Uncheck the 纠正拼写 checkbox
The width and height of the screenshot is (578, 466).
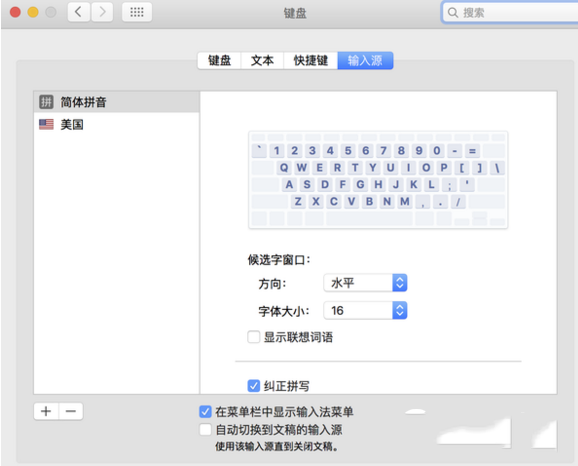(254, 386)
